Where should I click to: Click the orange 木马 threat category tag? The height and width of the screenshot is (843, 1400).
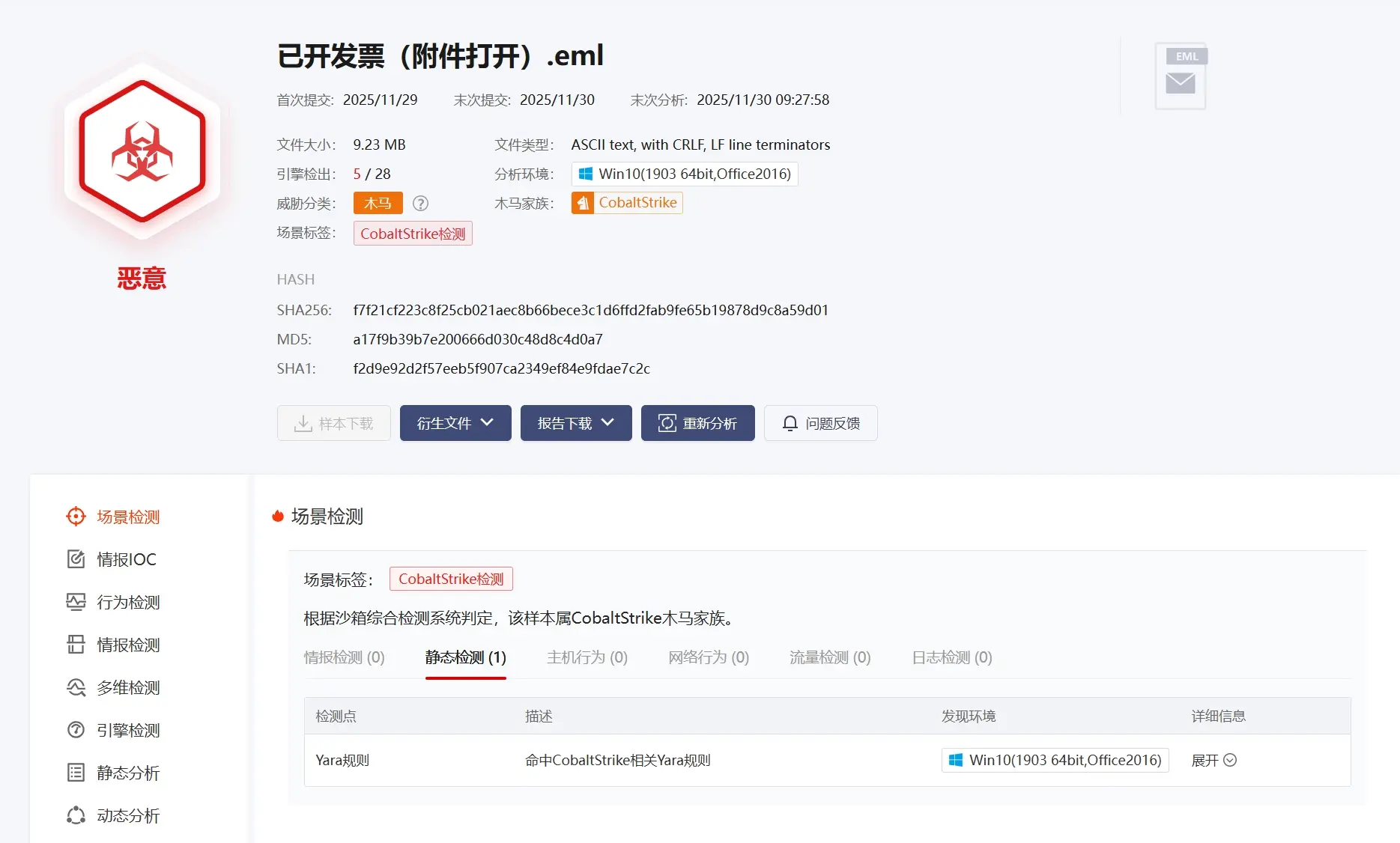378,203
